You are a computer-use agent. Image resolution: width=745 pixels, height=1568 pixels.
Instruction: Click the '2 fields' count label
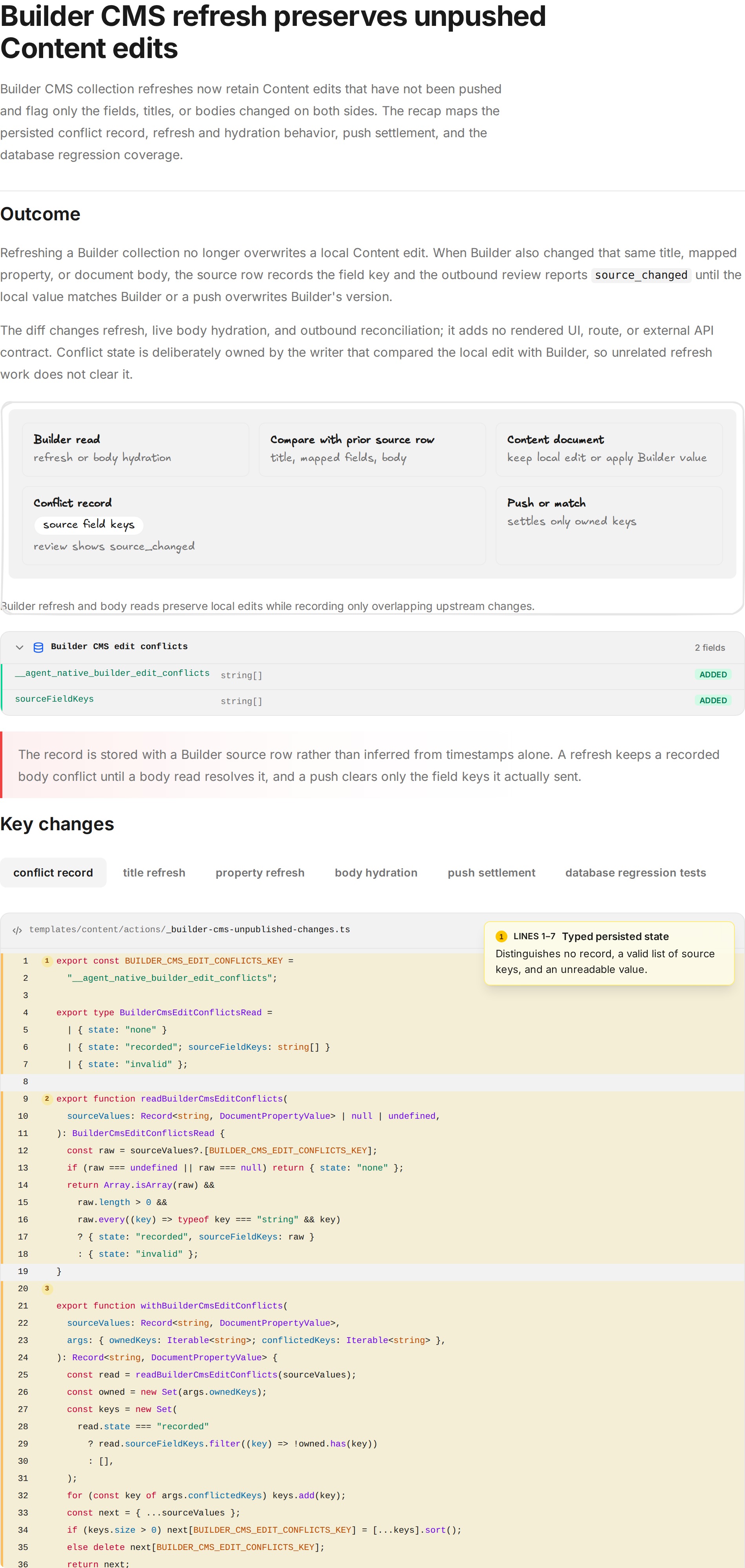tap(710, 648)
